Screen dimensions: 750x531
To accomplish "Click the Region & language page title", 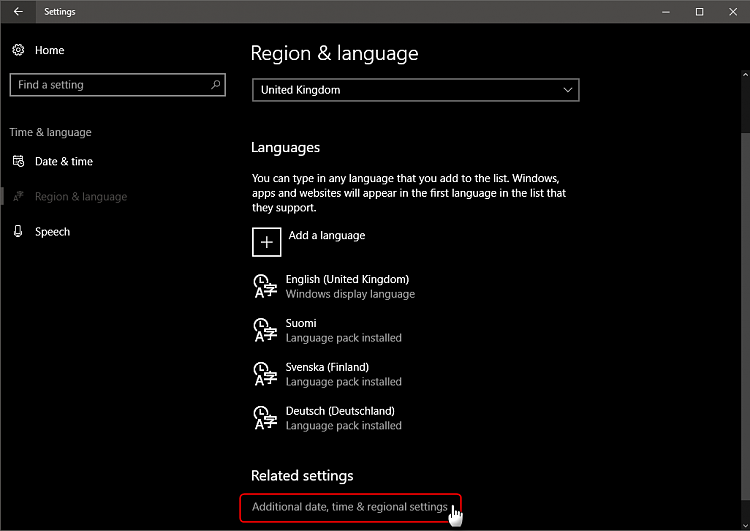I will click(334, 53).
